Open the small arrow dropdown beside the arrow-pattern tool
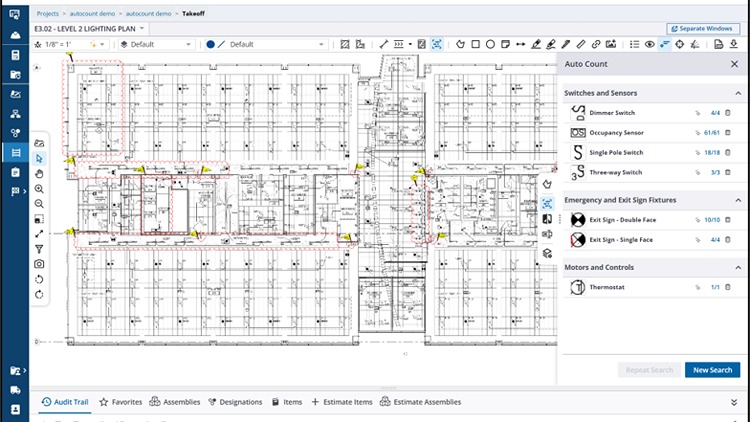The height and width of the screenshot is (422, 750). tap(410, 44)
